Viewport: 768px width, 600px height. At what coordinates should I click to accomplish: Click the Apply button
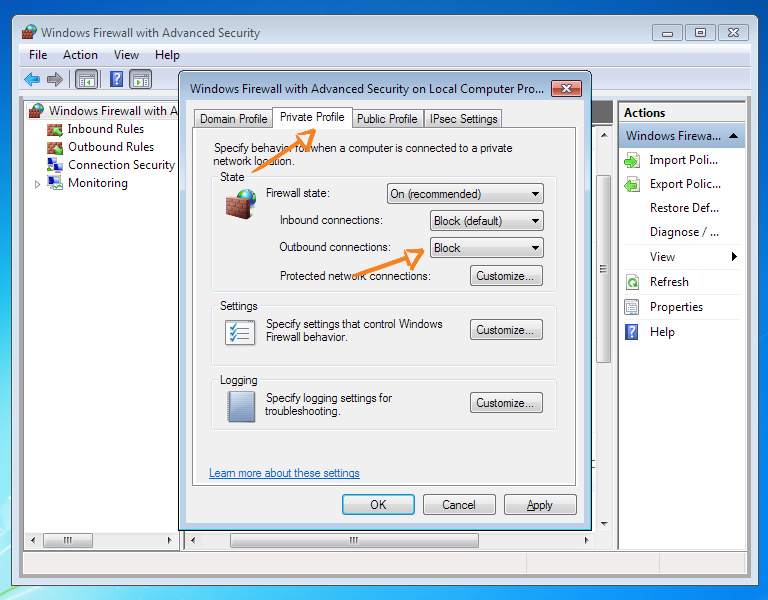540,505
